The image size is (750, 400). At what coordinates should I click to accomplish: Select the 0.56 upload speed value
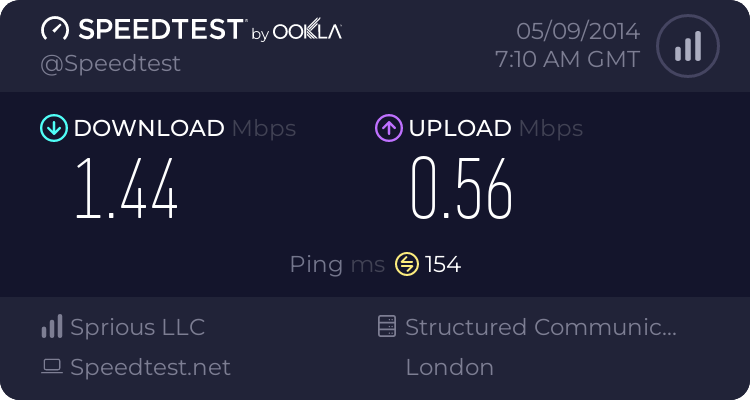point(462,190)
